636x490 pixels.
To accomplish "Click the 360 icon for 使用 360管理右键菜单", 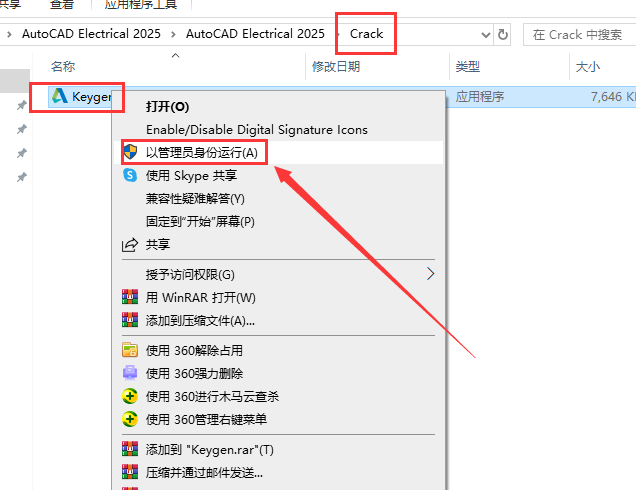I will pyautogui.click(x=129, y=420).
